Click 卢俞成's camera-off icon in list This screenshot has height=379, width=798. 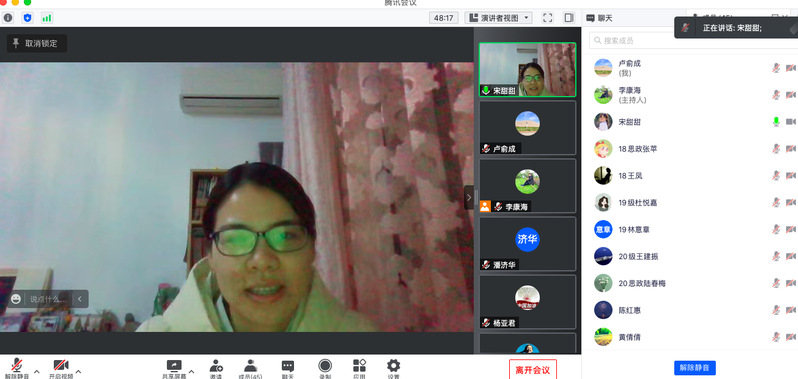(x=791, y=68)
